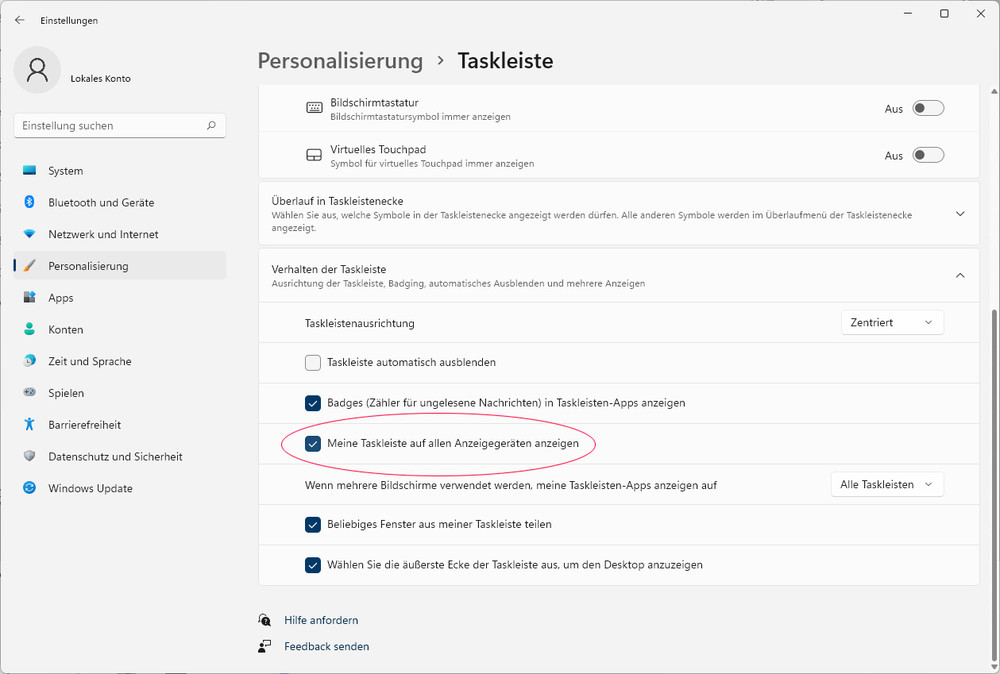
Task: Click the Taskleistenausrichtung label
Action: point(360,323)
